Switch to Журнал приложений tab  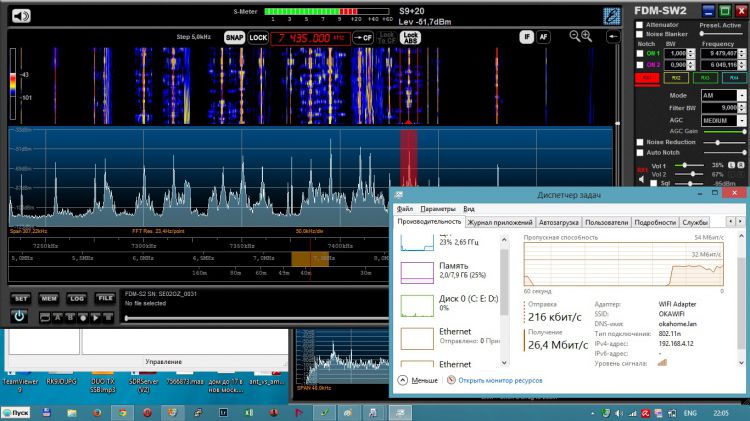coord(500,222)
